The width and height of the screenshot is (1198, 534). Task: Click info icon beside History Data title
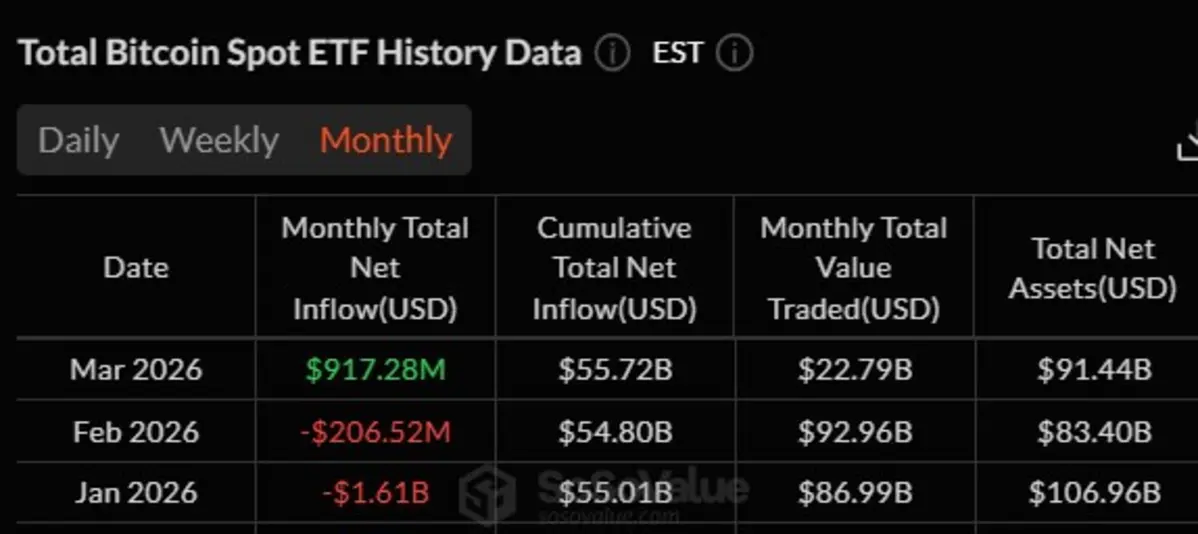click(x=613, y=54)
